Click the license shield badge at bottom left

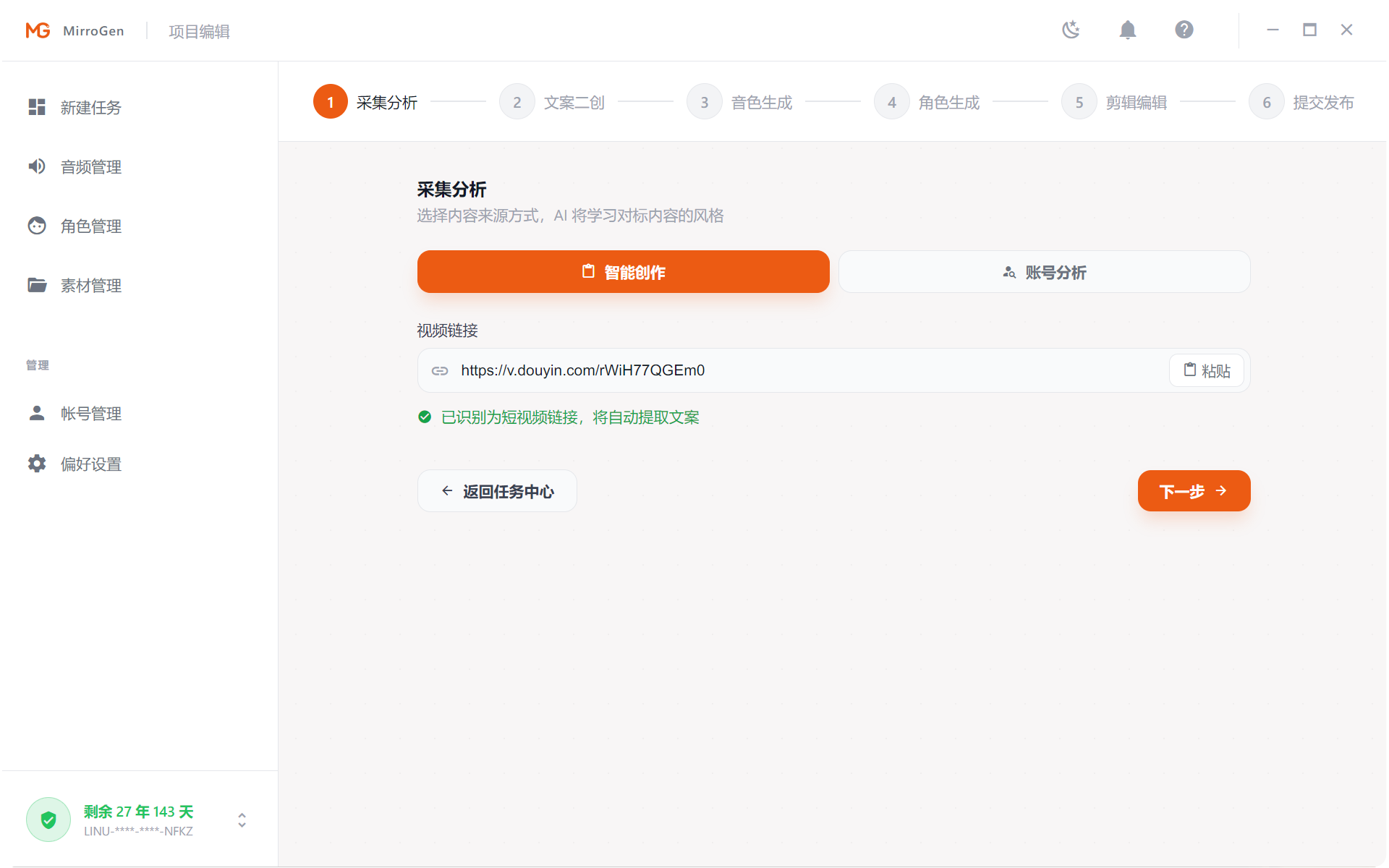click(x=48, y=819)
